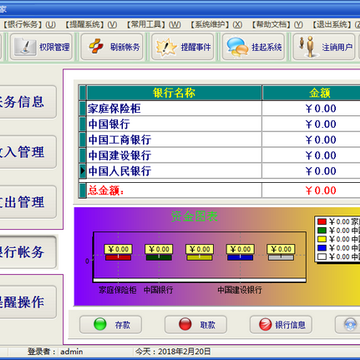Image resolution: width=360 pixels, height=360 pixels.
Task: Click the red ball icon on 取款
Action: (185, 324)
